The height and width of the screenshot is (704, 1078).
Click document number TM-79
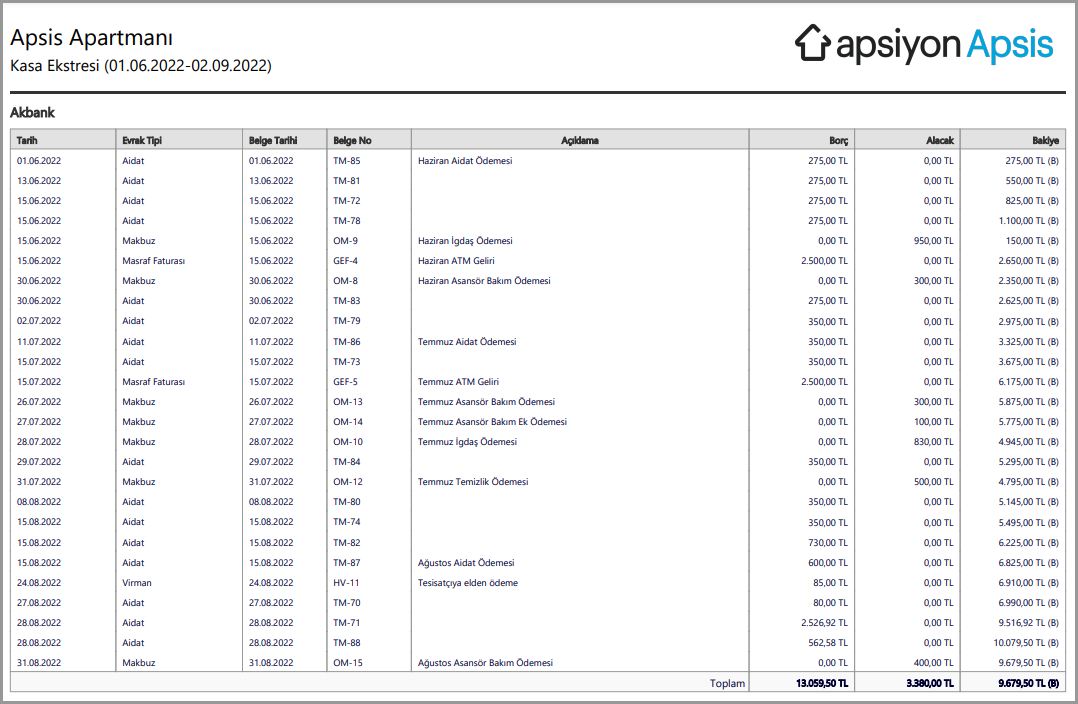[346, 320]
